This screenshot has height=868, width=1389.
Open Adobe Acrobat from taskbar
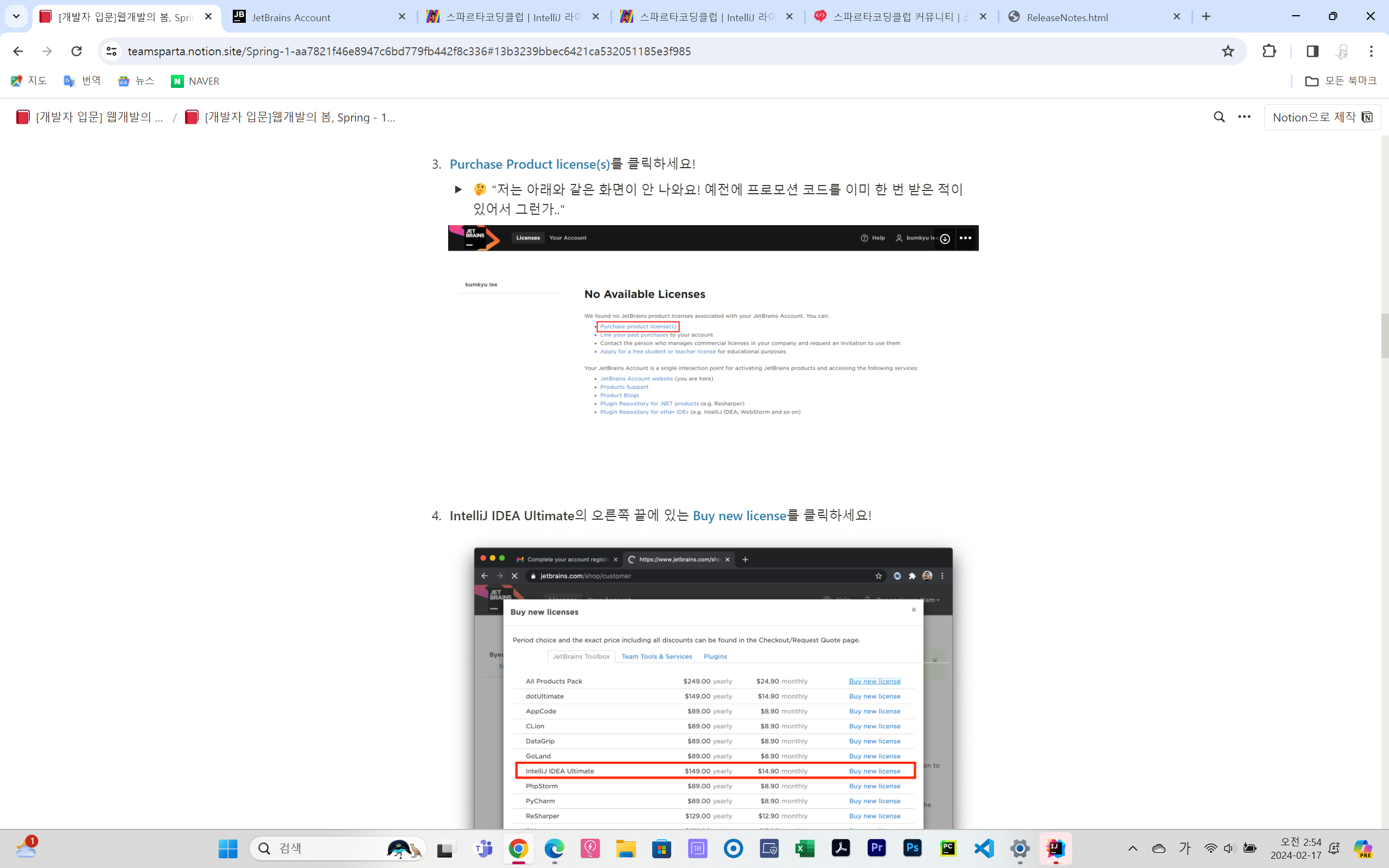841,848
